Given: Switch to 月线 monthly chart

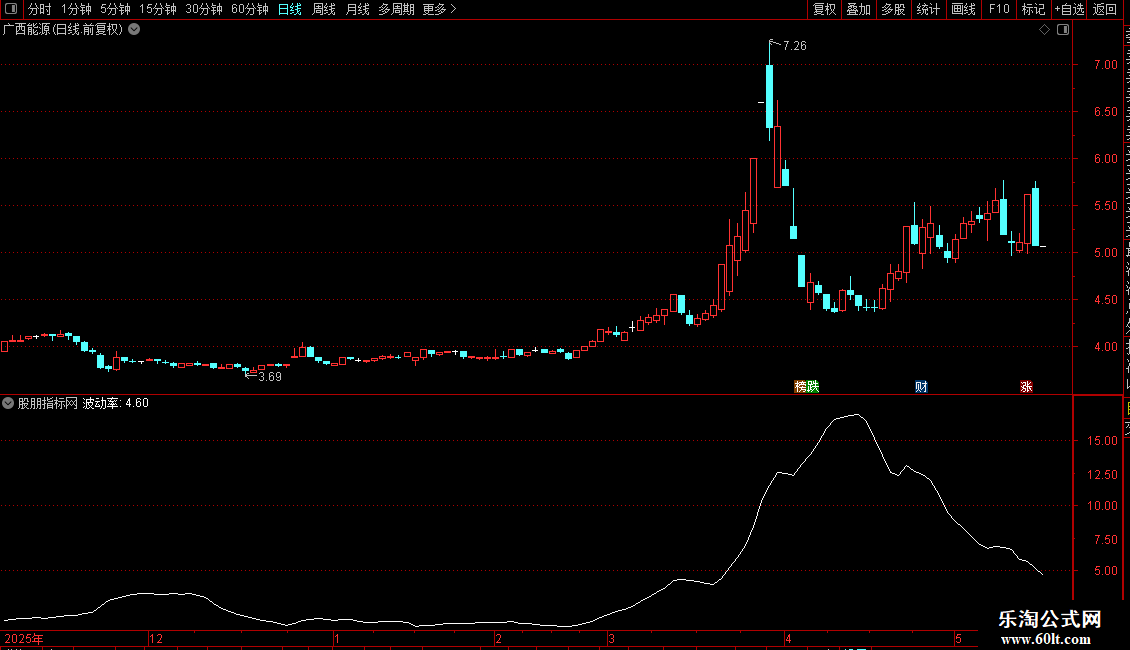Looking at the screenshot, I should tap(357, 9).
